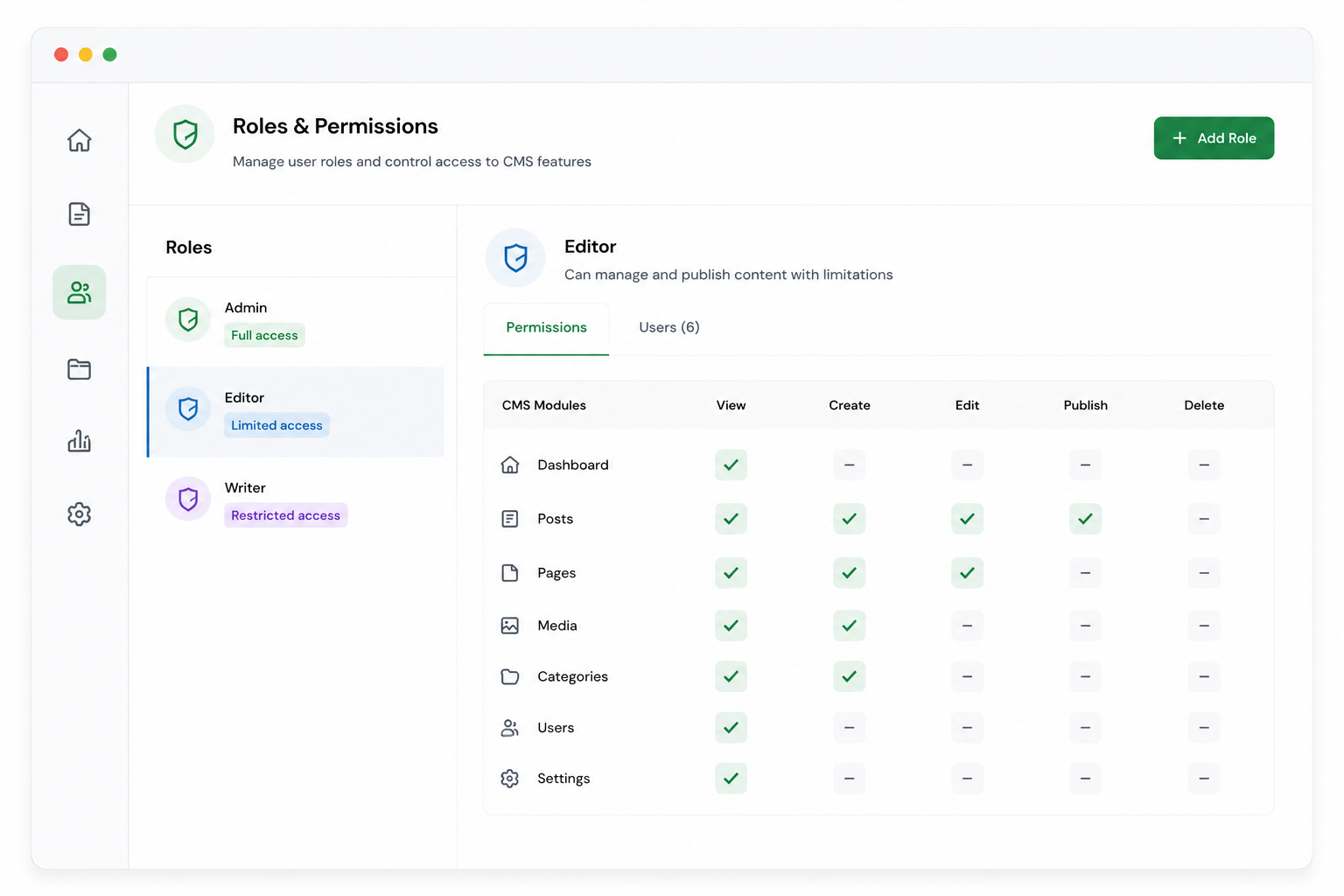Click the Users module people icon
Image resolution: width=1344 pixels, height=896 pixels.
pyautogui.click(x=510, y=728)
